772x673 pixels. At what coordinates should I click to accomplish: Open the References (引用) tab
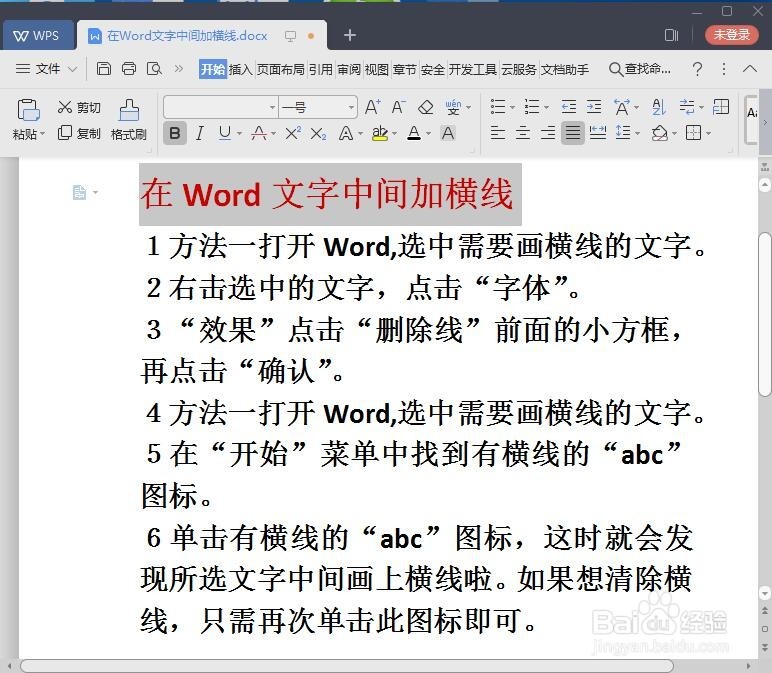[x=321, y=69]
